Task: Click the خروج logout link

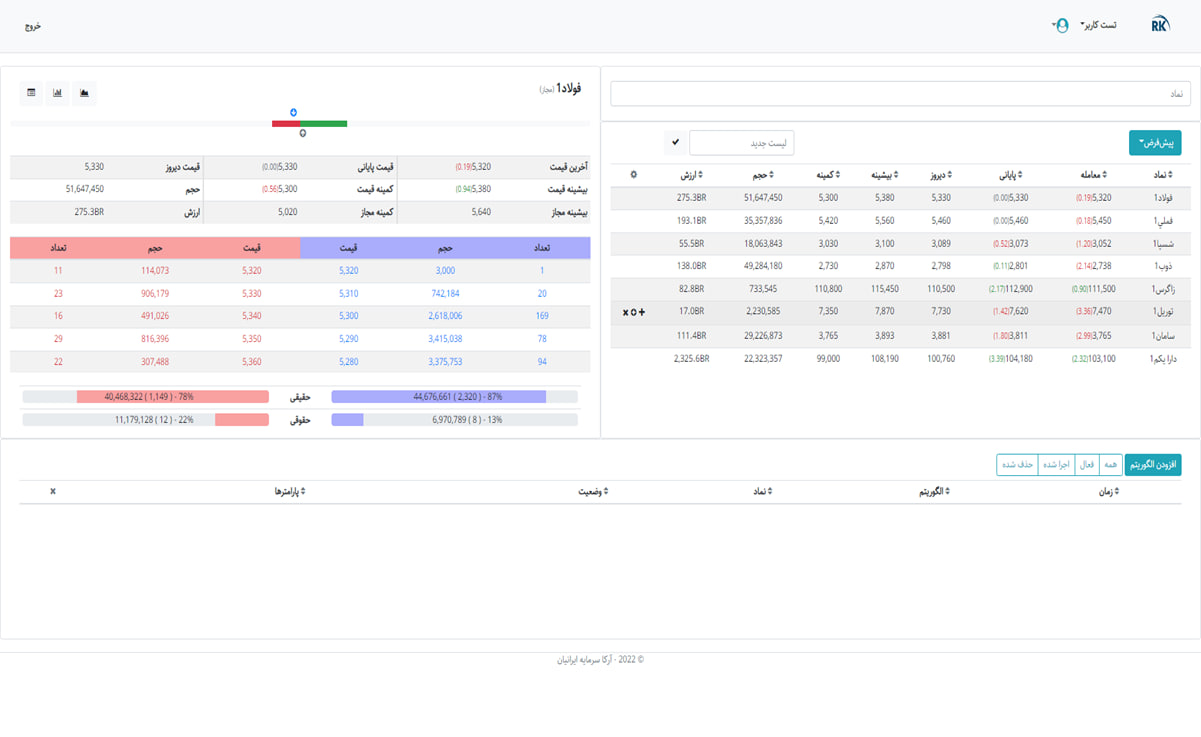Action: pos(33,26)
